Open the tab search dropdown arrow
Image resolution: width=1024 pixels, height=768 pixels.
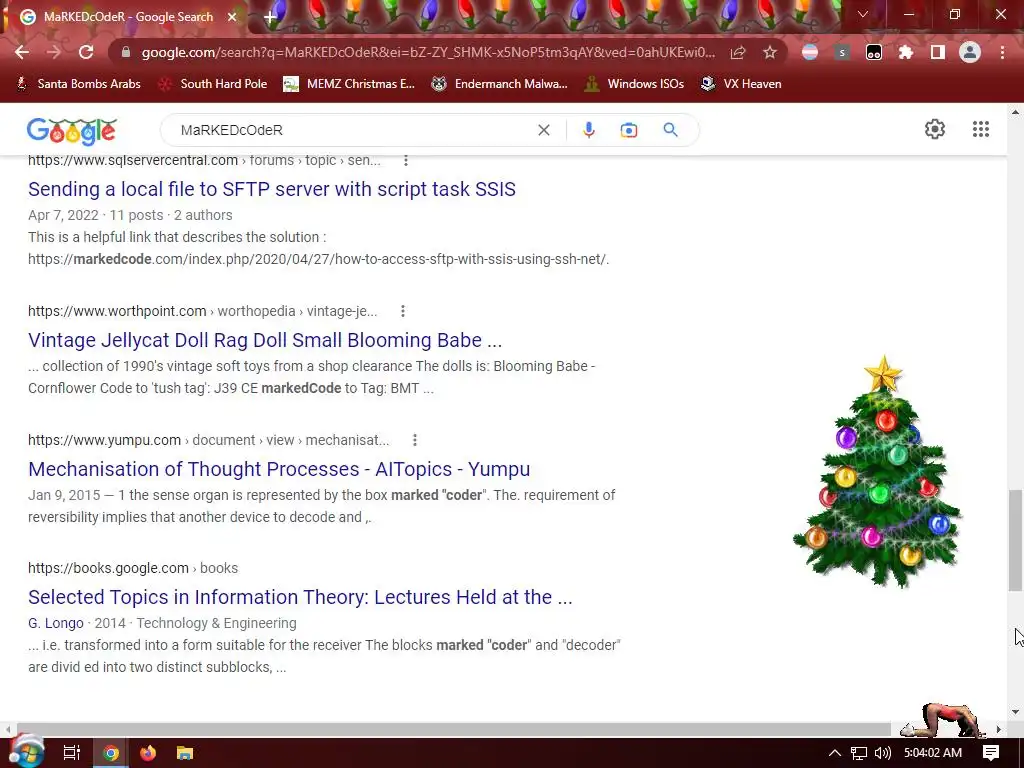coord(863,14)
